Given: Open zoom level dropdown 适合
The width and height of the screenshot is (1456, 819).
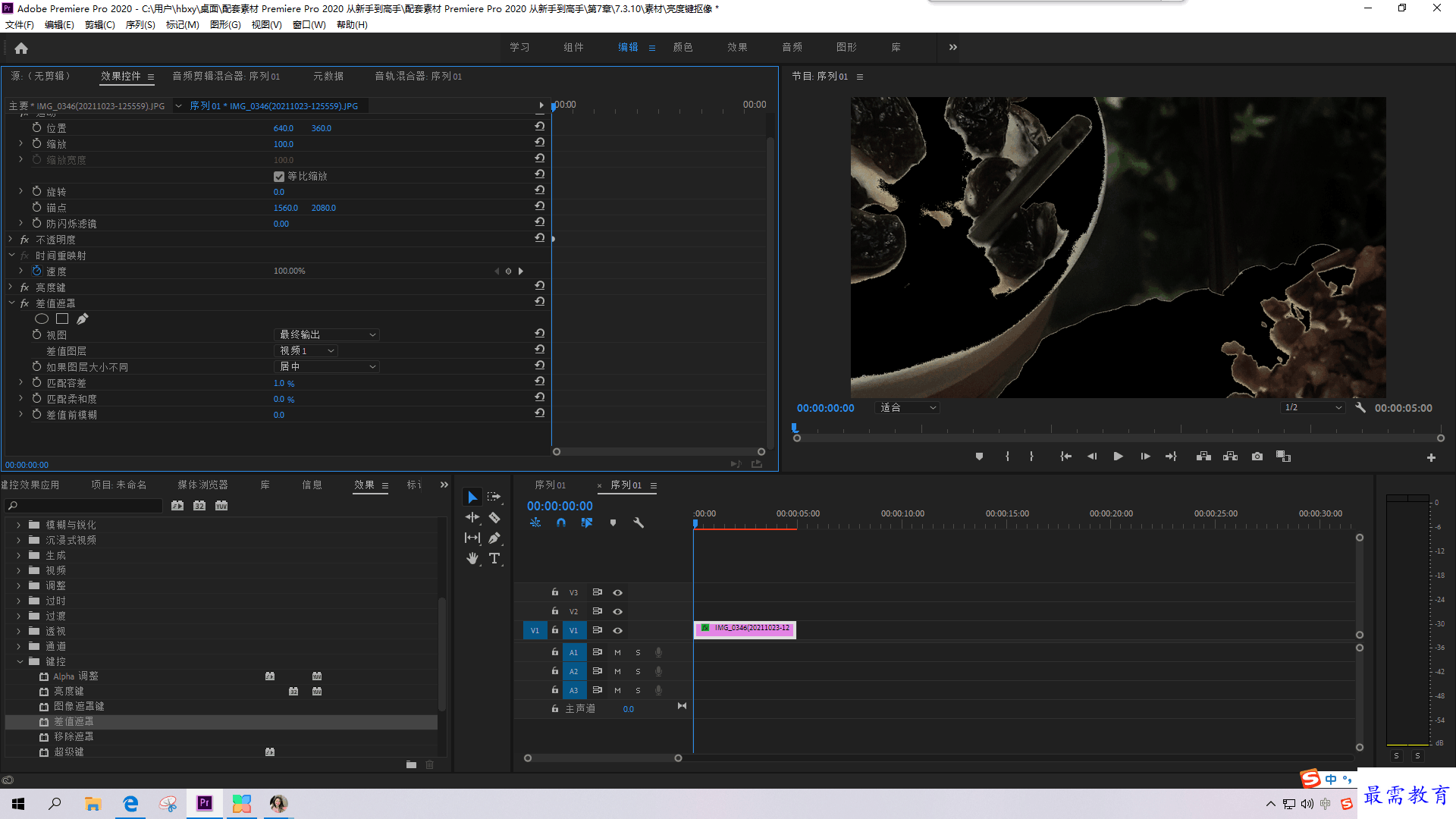Looking at the screenshot, I should coord(907,408).
